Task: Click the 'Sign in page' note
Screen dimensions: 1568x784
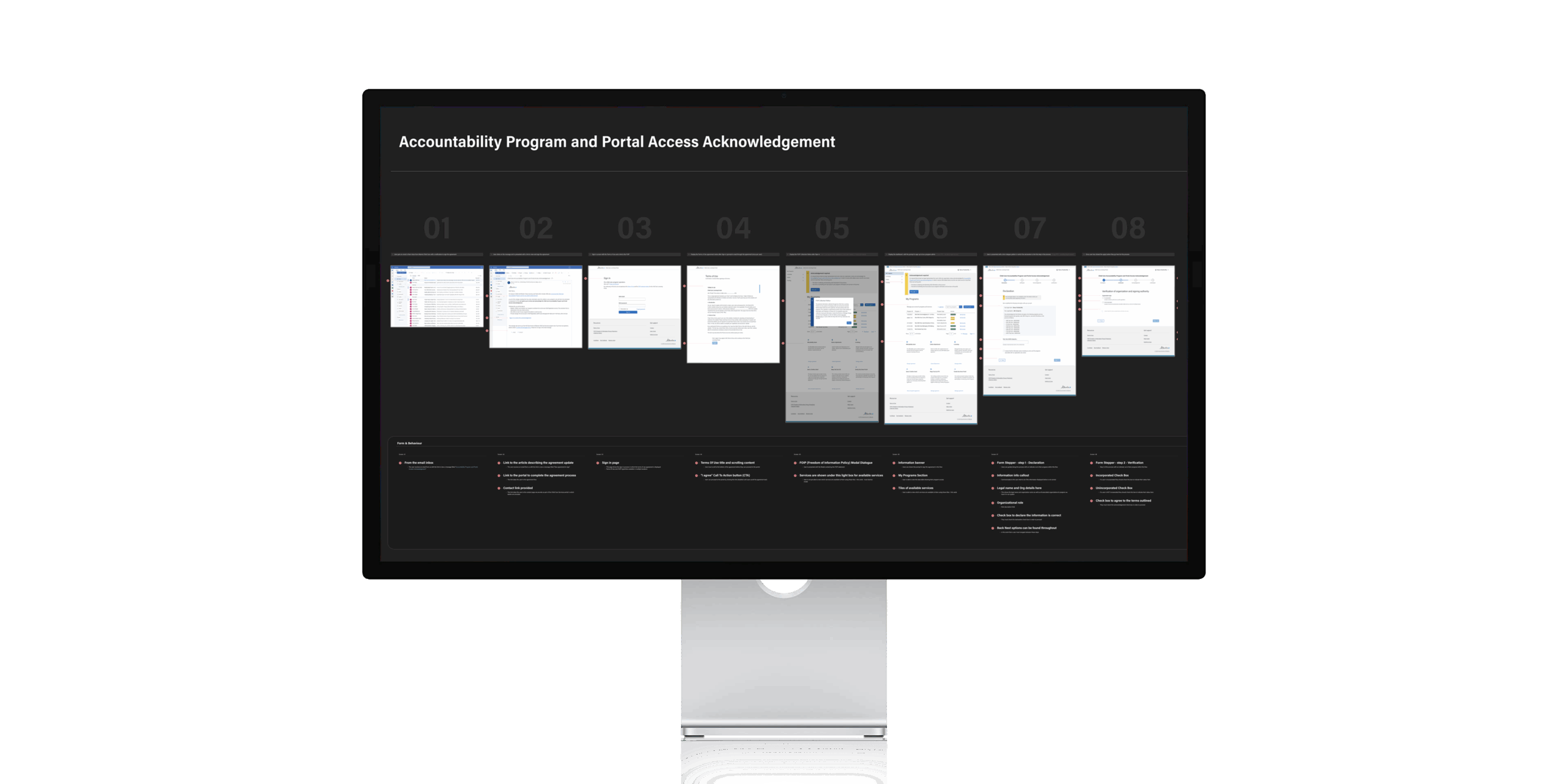Action: (x=611, y=462)
